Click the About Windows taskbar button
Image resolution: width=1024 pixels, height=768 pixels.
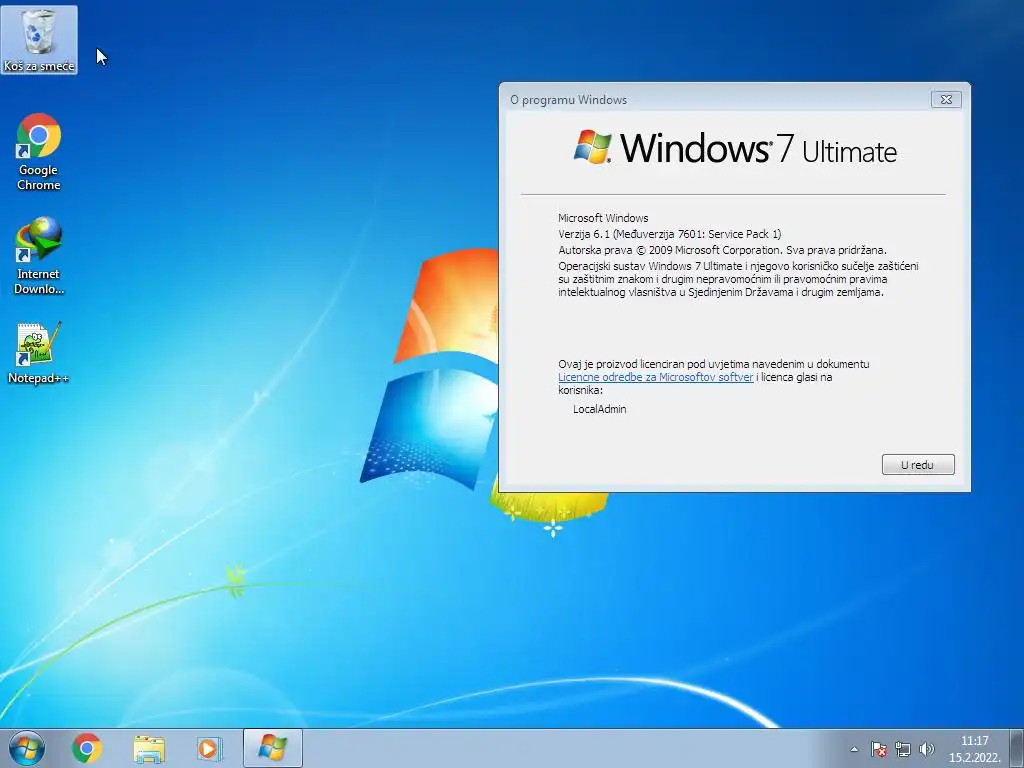click(x=273, y=748)
